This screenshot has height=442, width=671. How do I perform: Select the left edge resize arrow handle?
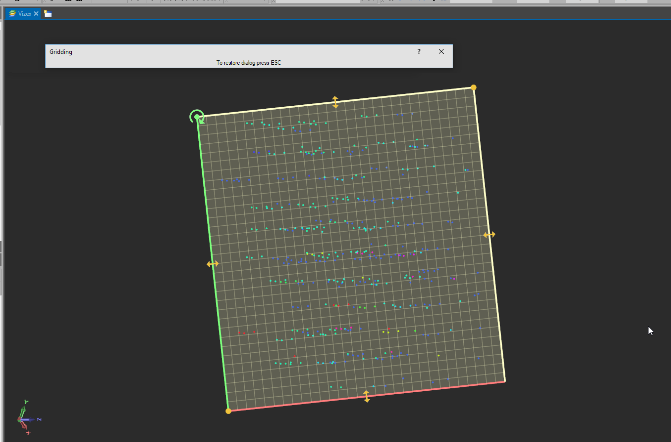pyautogui.click(x=212, y=264)
